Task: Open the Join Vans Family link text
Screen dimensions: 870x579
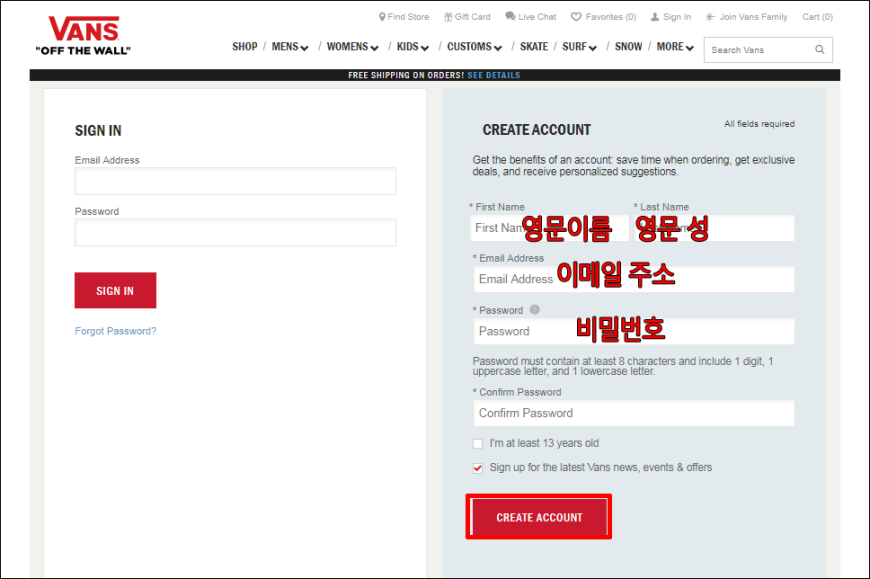Action: point(753,17)
